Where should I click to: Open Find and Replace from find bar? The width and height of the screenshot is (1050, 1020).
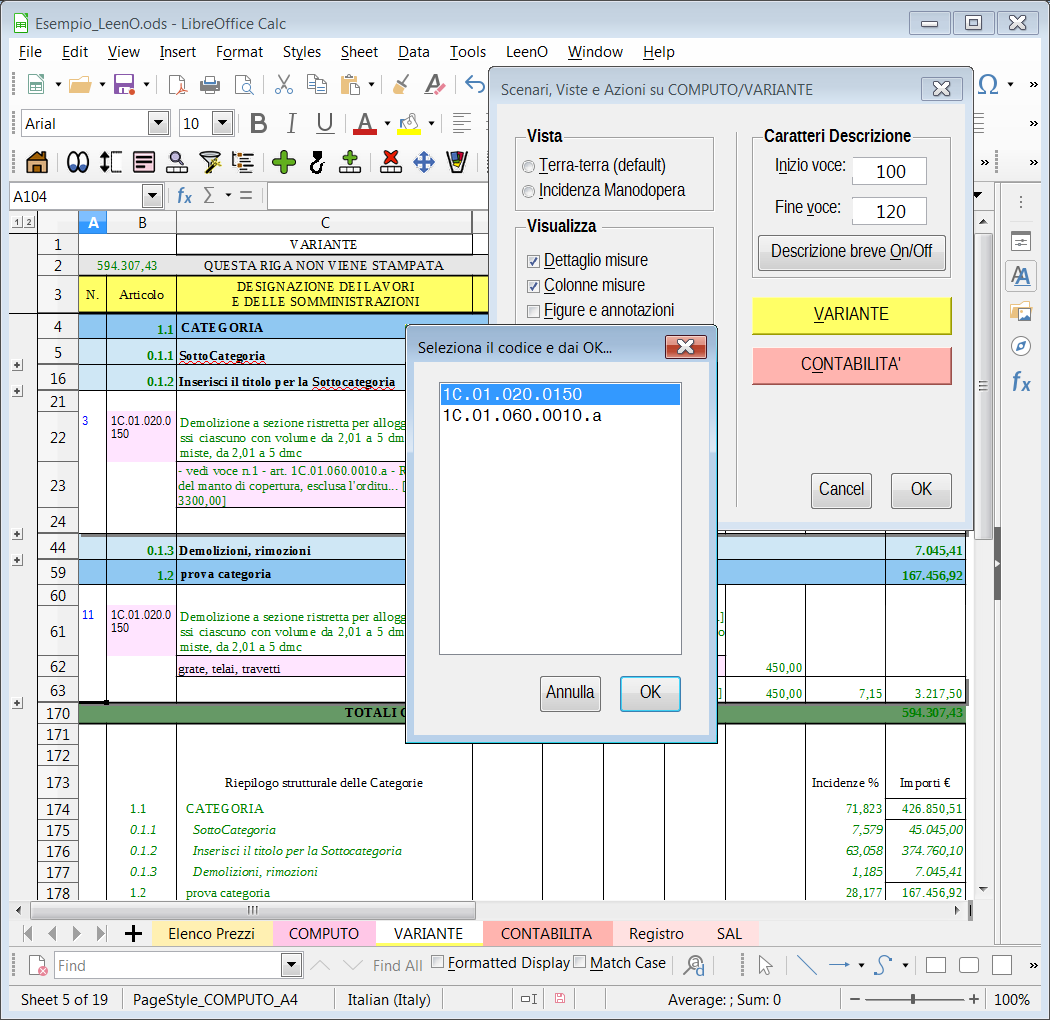(694, 965)
